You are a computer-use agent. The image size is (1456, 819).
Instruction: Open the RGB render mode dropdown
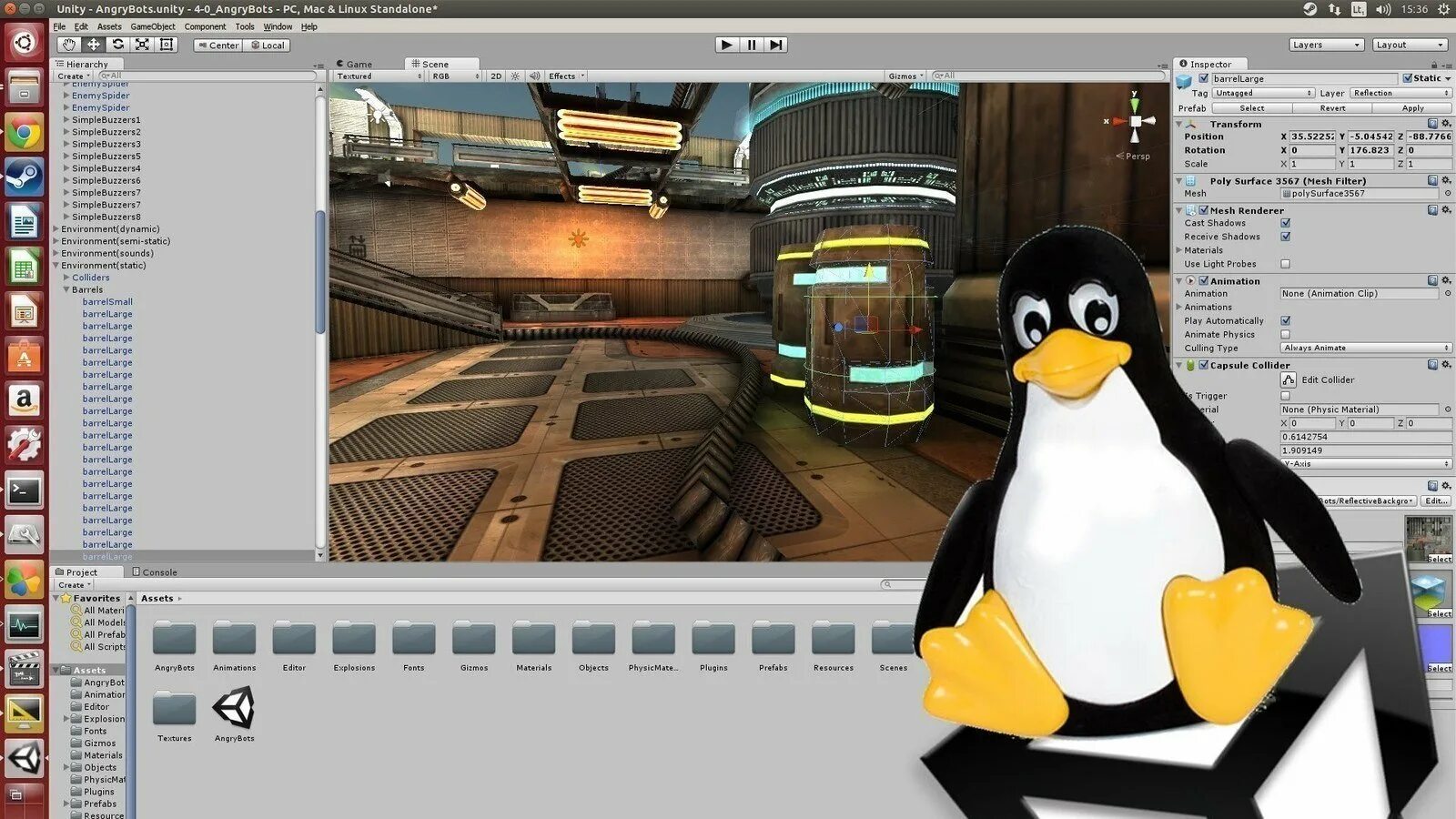tap(455, 76)
